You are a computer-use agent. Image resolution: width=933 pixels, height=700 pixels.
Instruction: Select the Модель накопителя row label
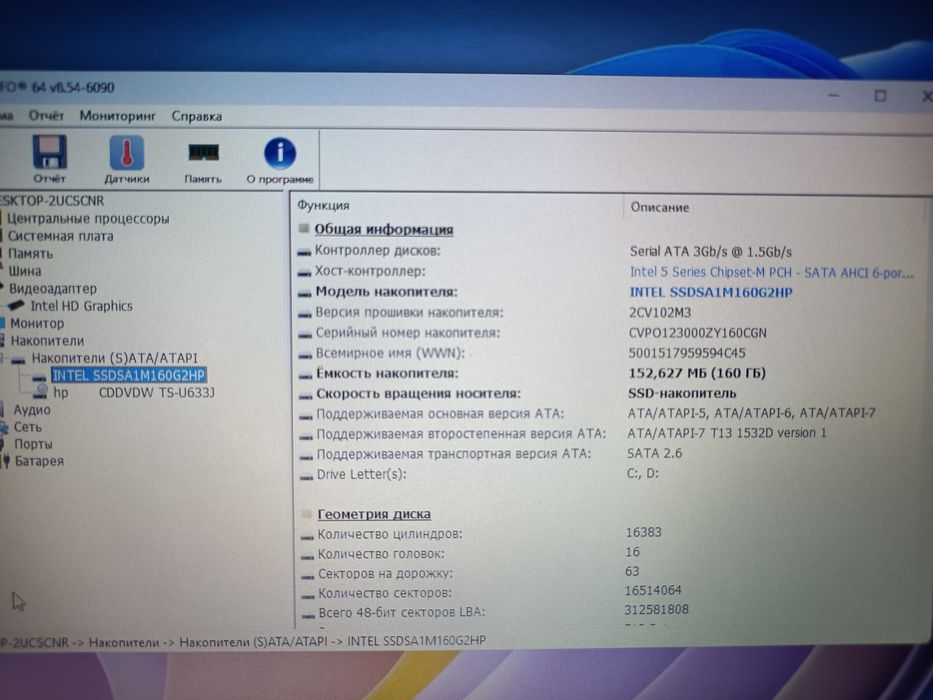coord(386,292)
